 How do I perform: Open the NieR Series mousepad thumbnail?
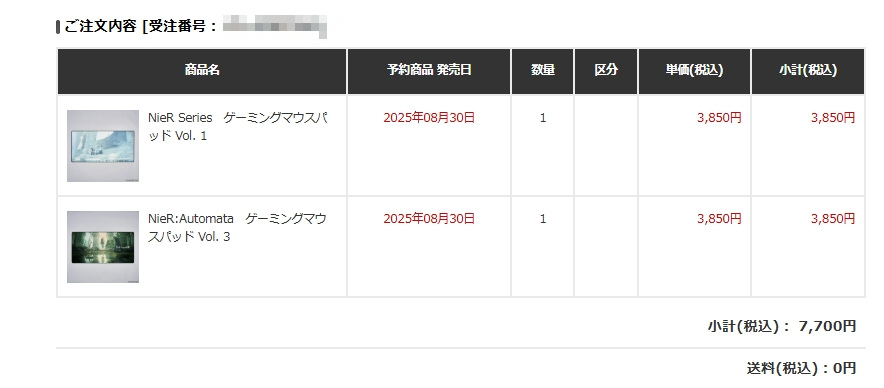103,146
